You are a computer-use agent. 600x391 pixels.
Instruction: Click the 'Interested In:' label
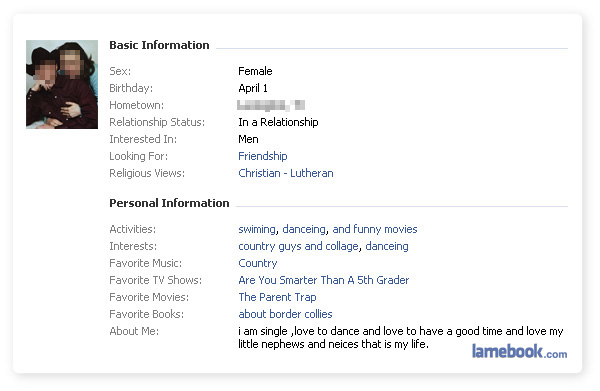[x=143, y=139]
